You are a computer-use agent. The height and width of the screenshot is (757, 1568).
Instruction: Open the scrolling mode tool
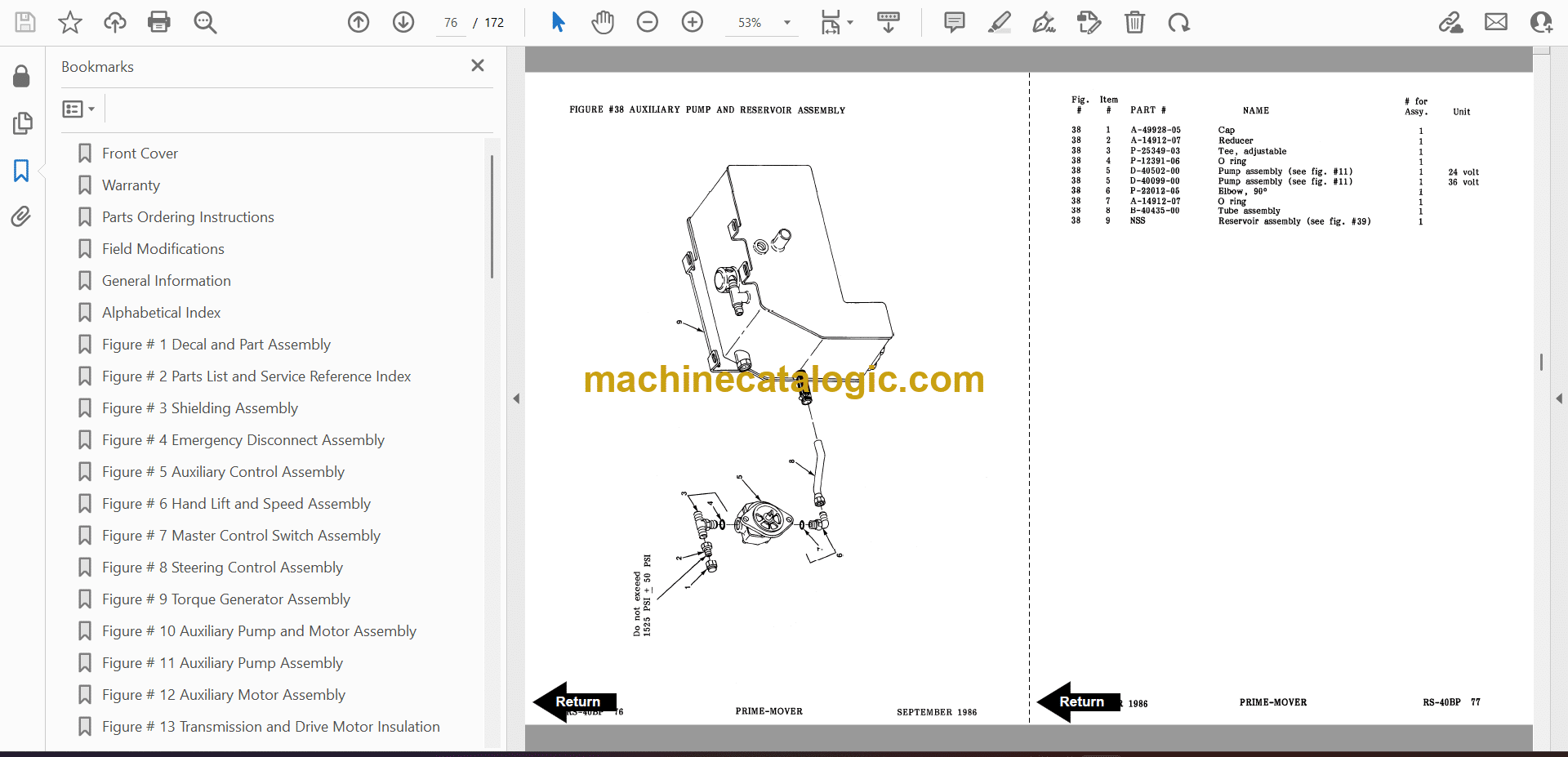click(x=889, y=22)
